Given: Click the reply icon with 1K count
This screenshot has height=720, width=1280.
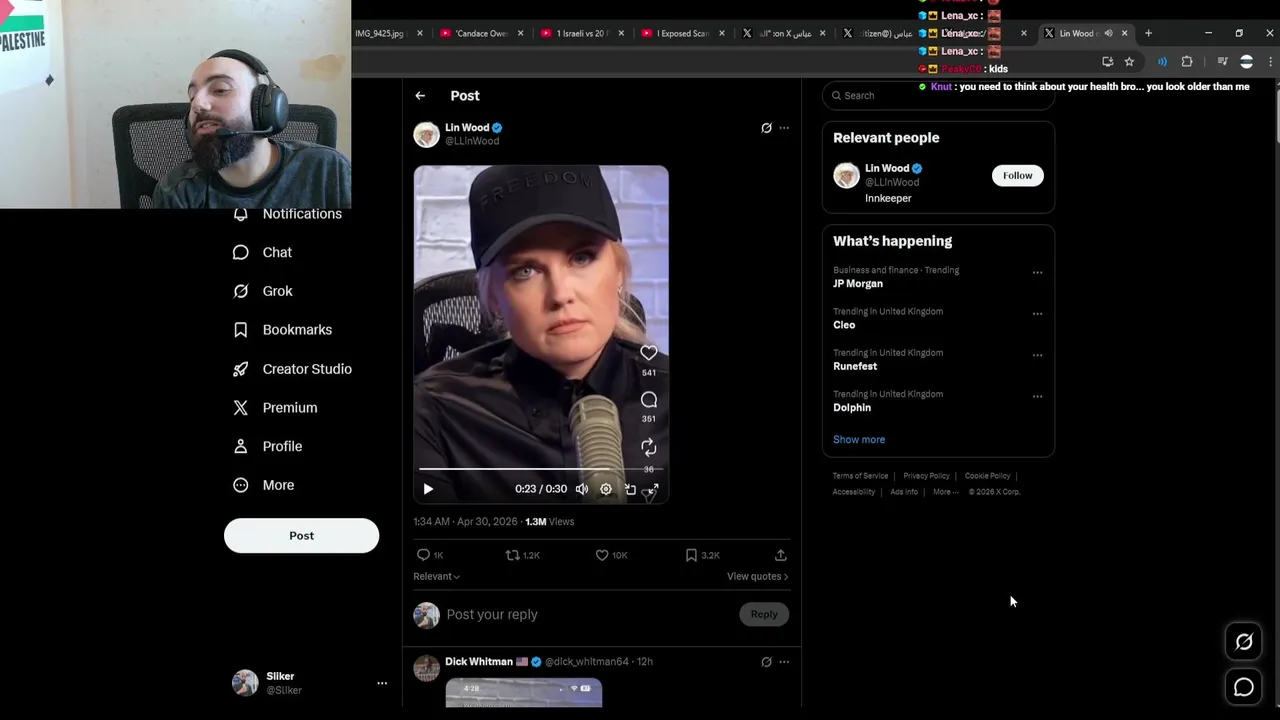Looking at the screenshot, I should point(430,555).
